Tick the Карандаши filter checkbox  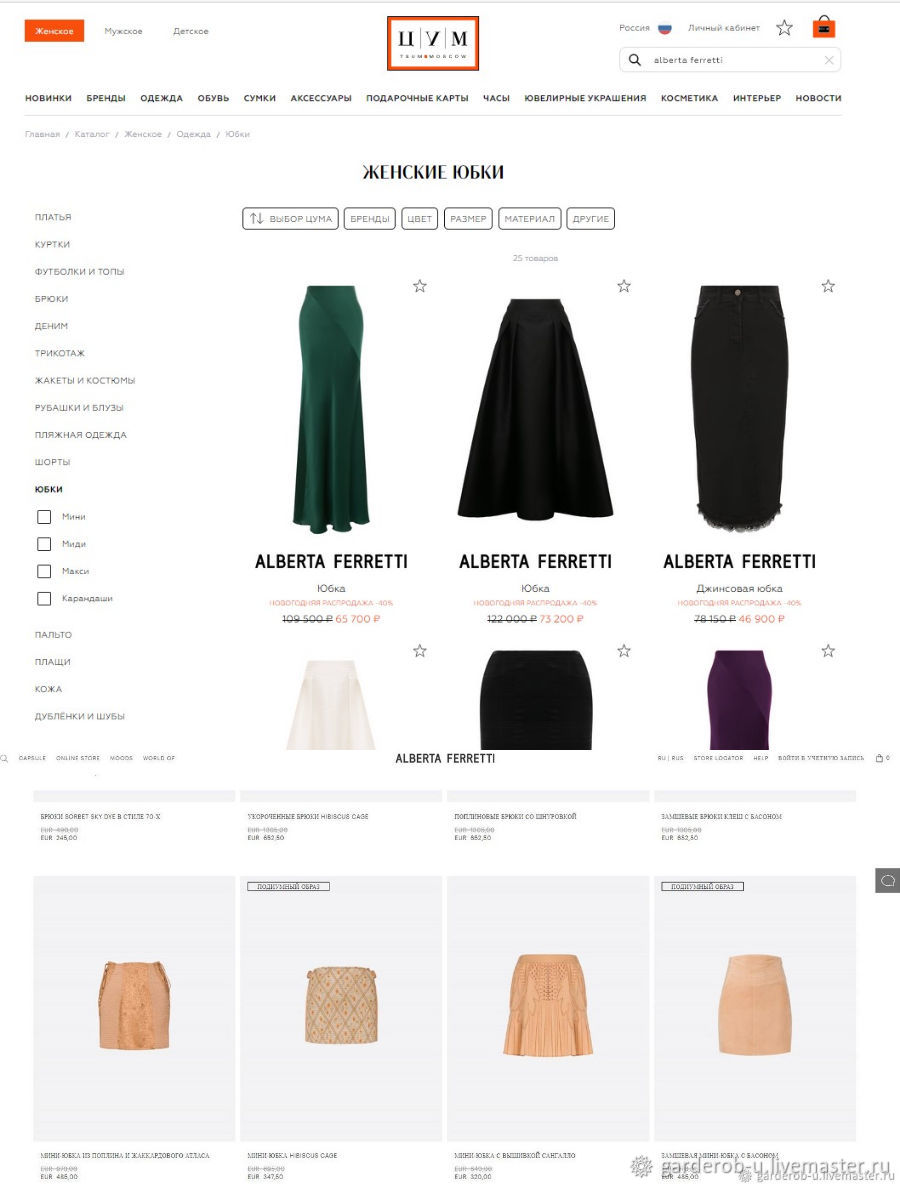(44, 598)
